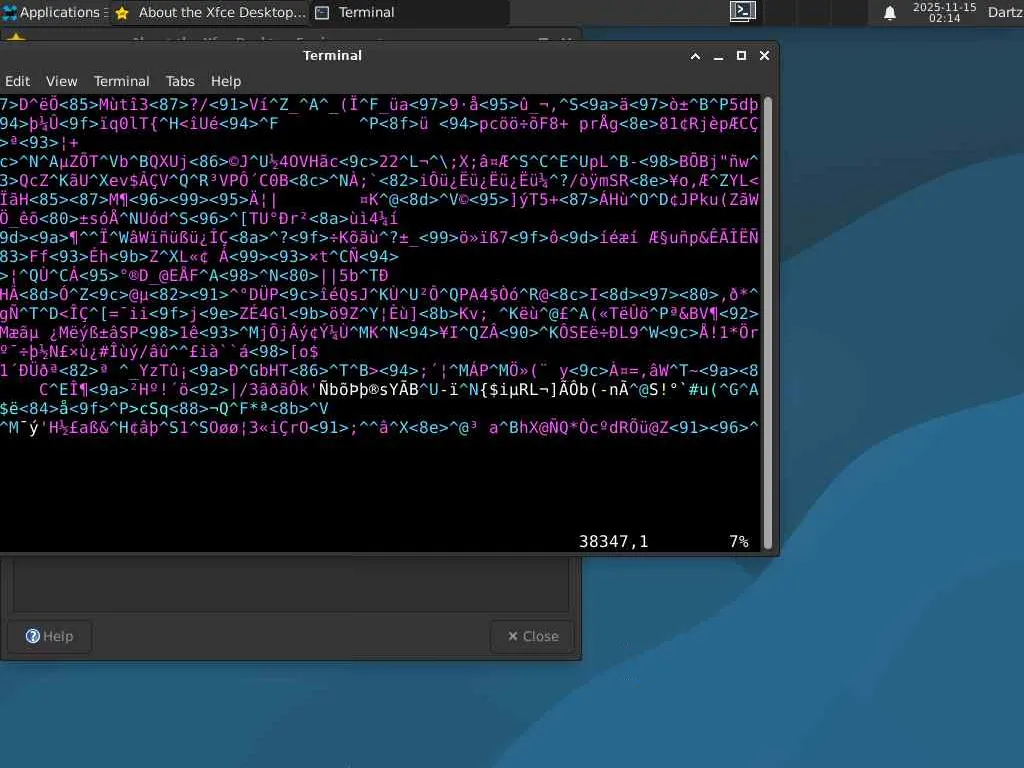This screenshot has width=1024, height=768.
Task: Click the question mark icon on Help button
Action: click(33, 636)
